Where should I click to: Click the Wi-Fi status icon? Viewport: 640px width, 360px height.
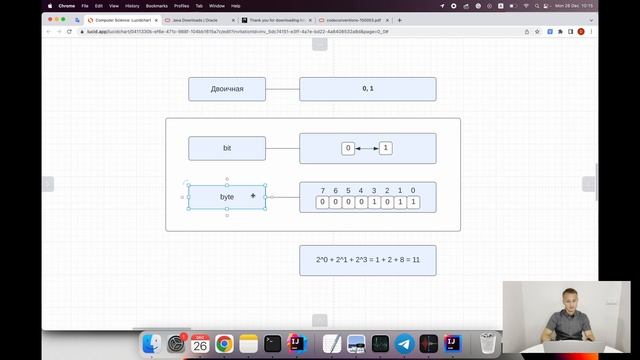(x=526, y=6)
